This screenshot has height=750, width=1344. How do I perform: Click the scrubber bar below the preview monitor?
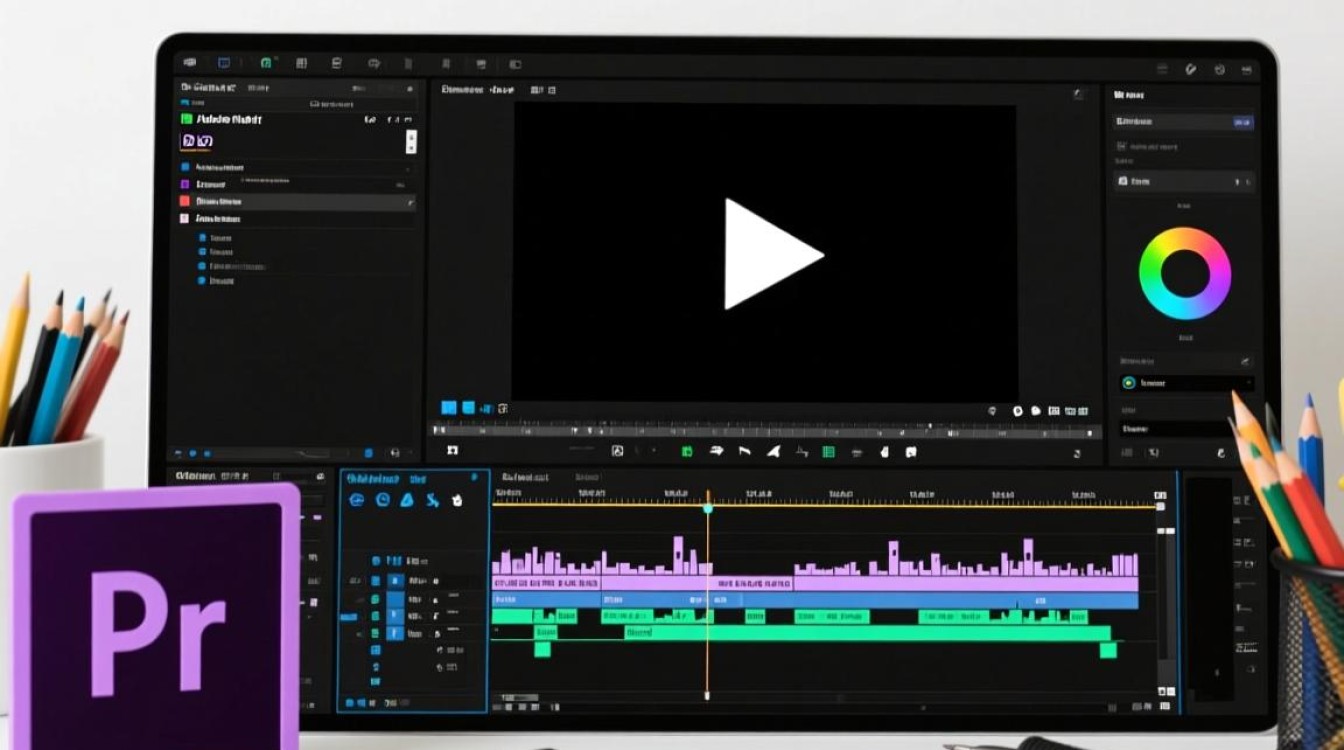tap(765, 431)
